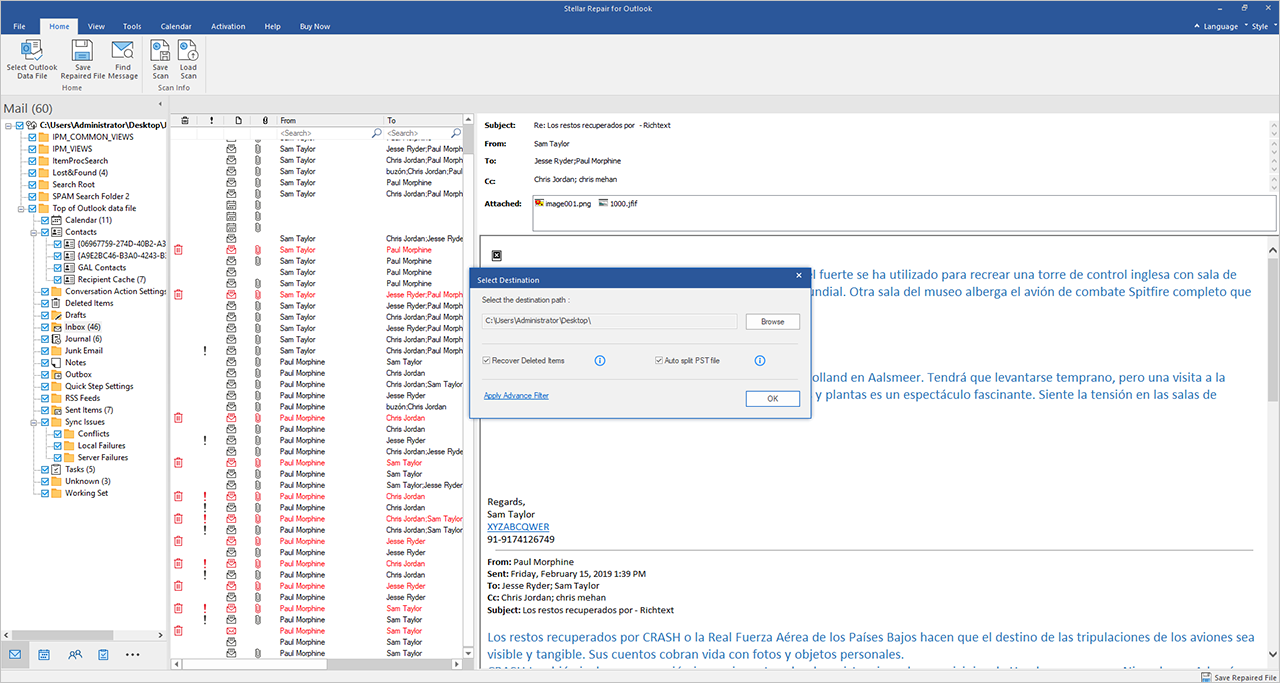The height and width of the screenshot is (683, 1280).
Task: Toggle Recover Deleted Items checkbox
Action: click(x=486, y=360)
